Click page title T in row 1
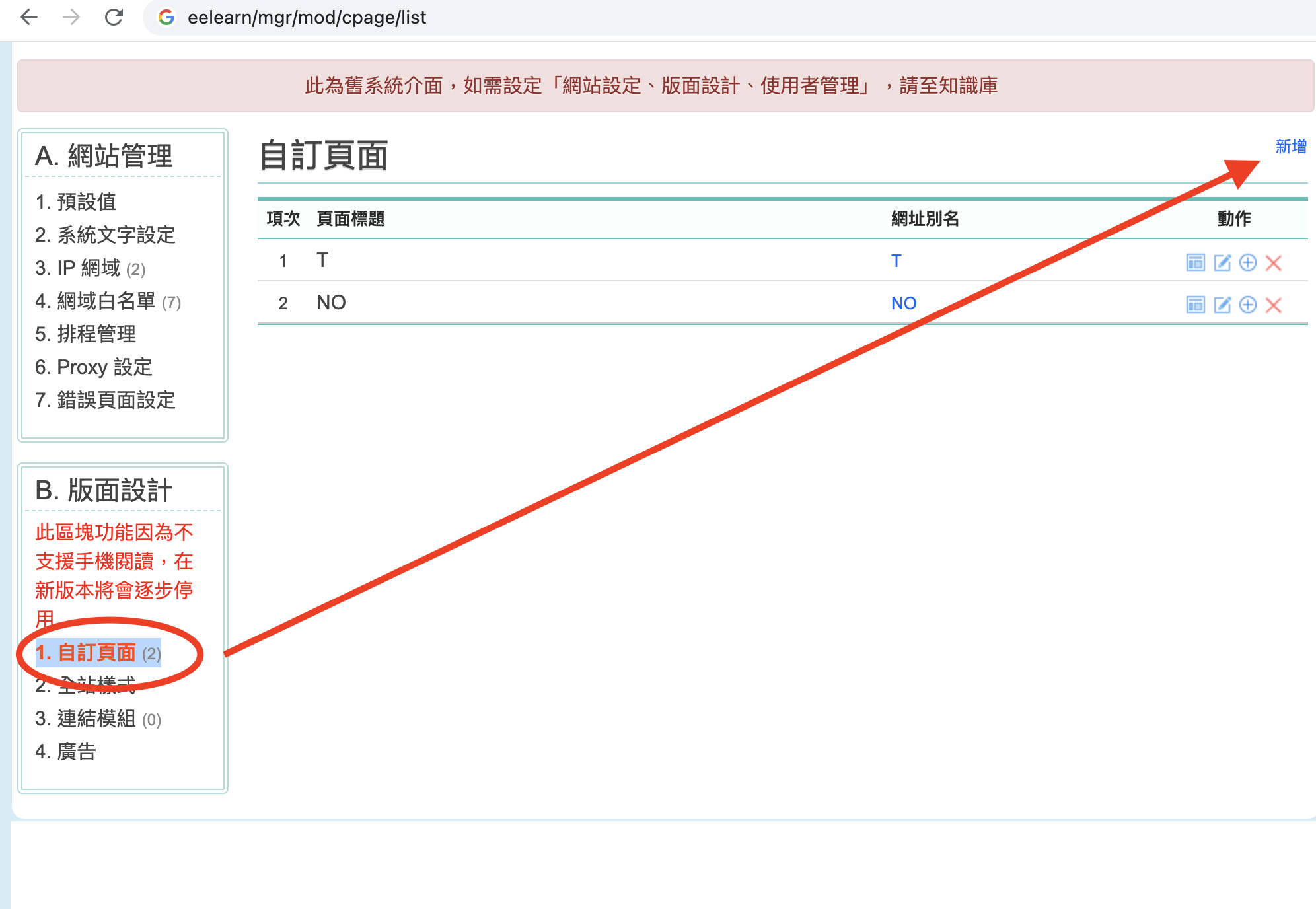1316x909 pixels. click(x=322, y=260)
